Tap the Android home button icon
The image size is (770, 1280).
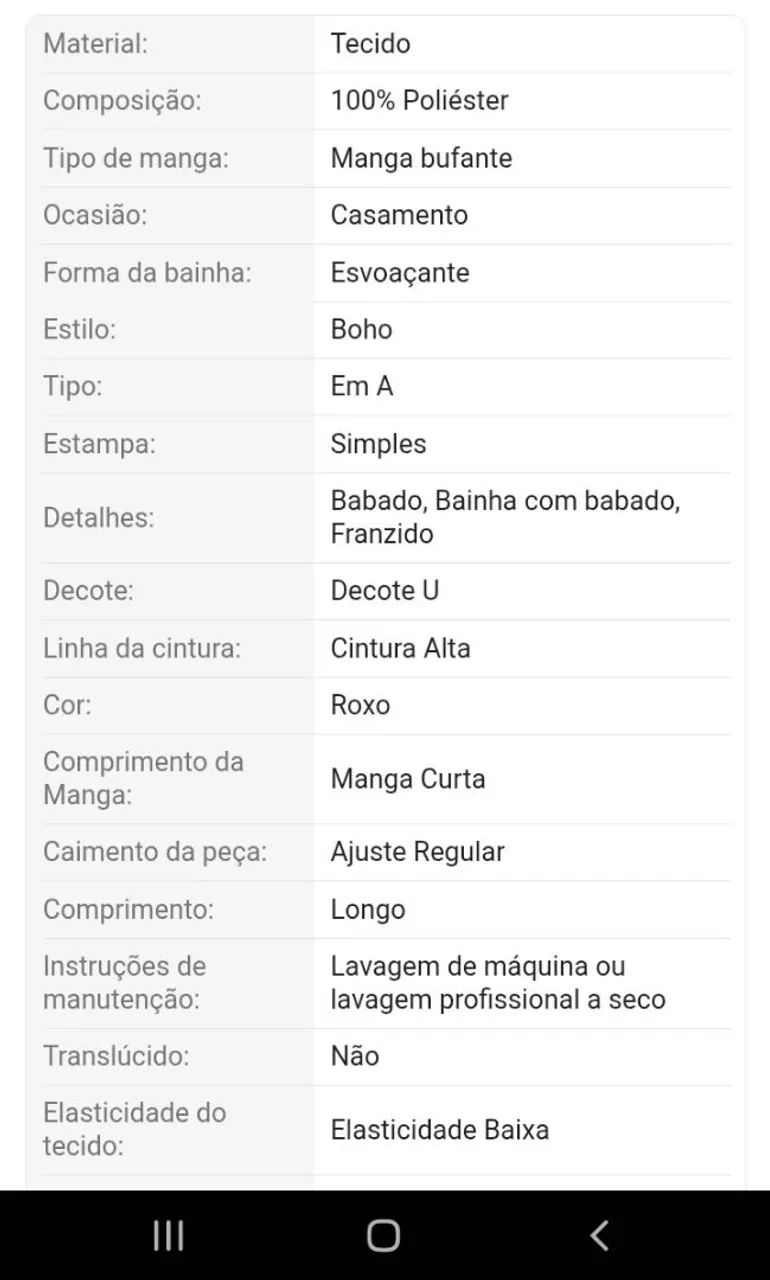(x=383, y=1236)
